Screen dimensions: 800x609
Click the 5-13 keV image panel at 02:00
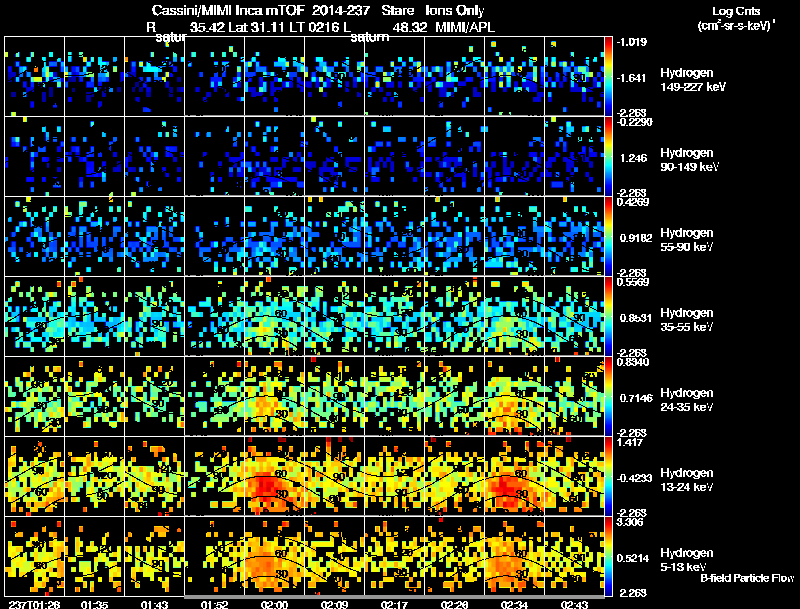[x=274, y=556]
